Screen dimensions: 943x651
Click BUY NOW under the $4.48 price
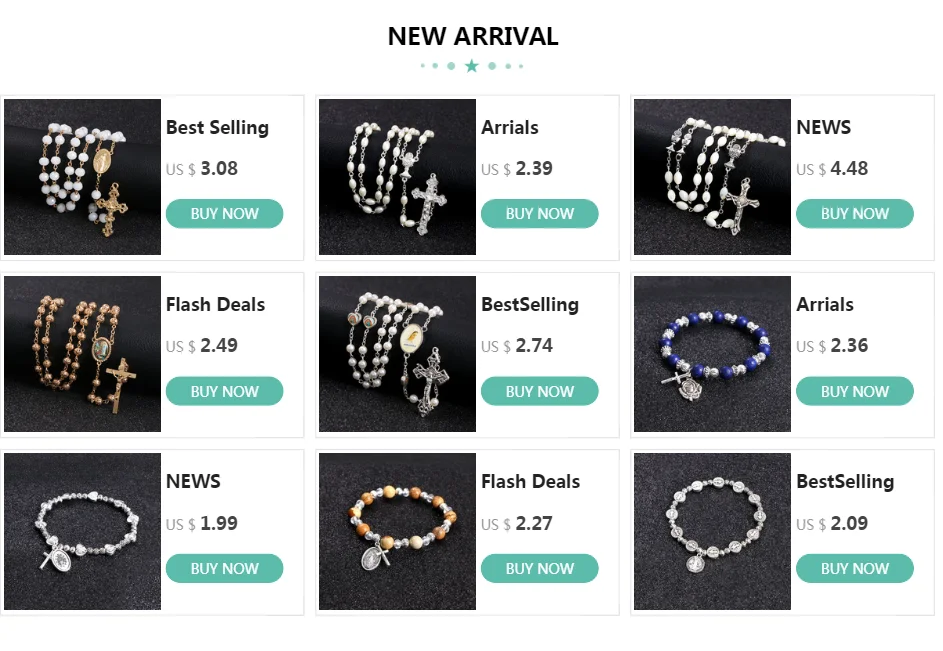tap(855, 214)
